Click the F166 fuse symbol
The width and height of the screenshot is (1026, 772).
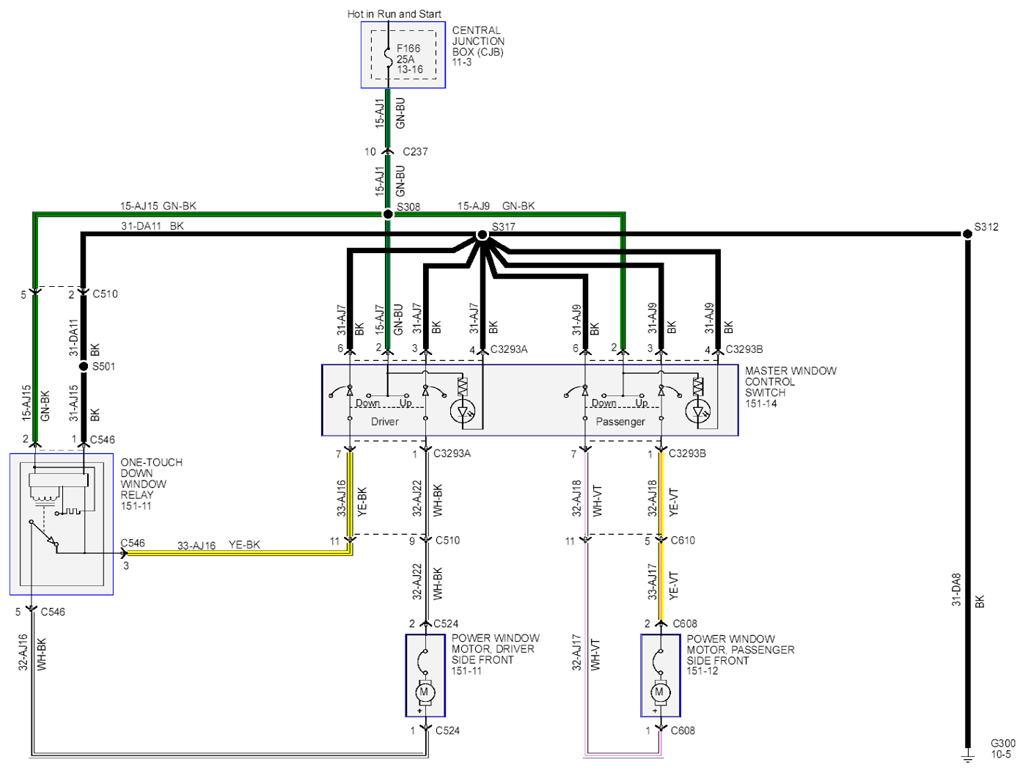coord(388,59)
